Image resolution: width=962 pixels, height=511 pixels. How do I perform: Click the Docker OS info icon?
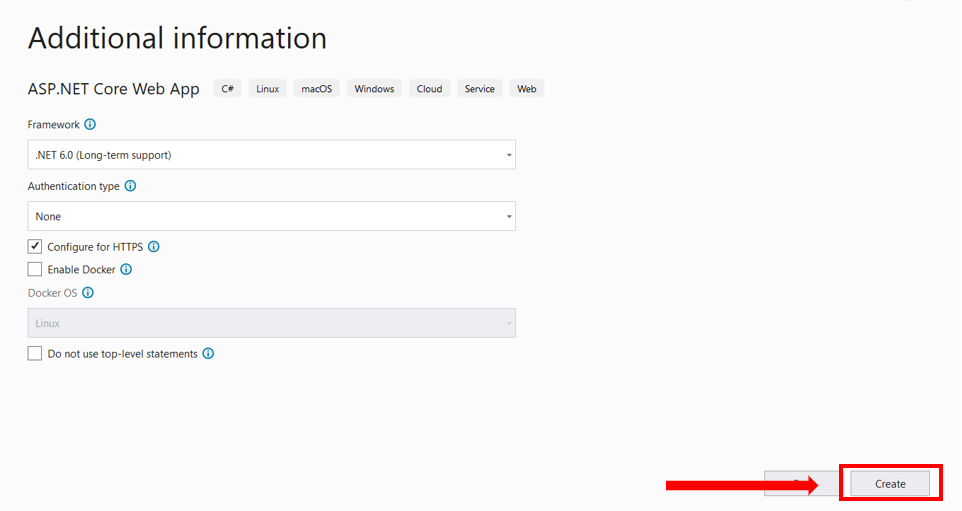[88, 293]
